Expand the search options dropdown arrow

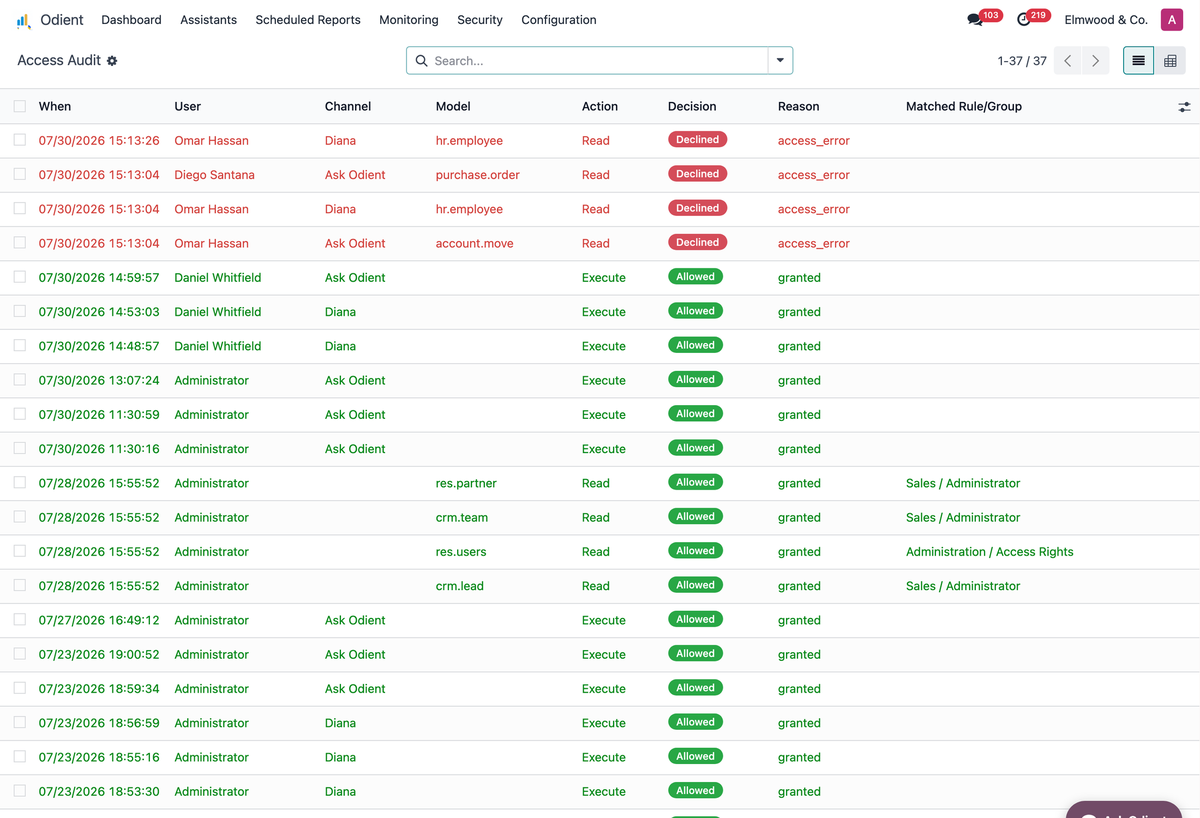coord(780,61)
